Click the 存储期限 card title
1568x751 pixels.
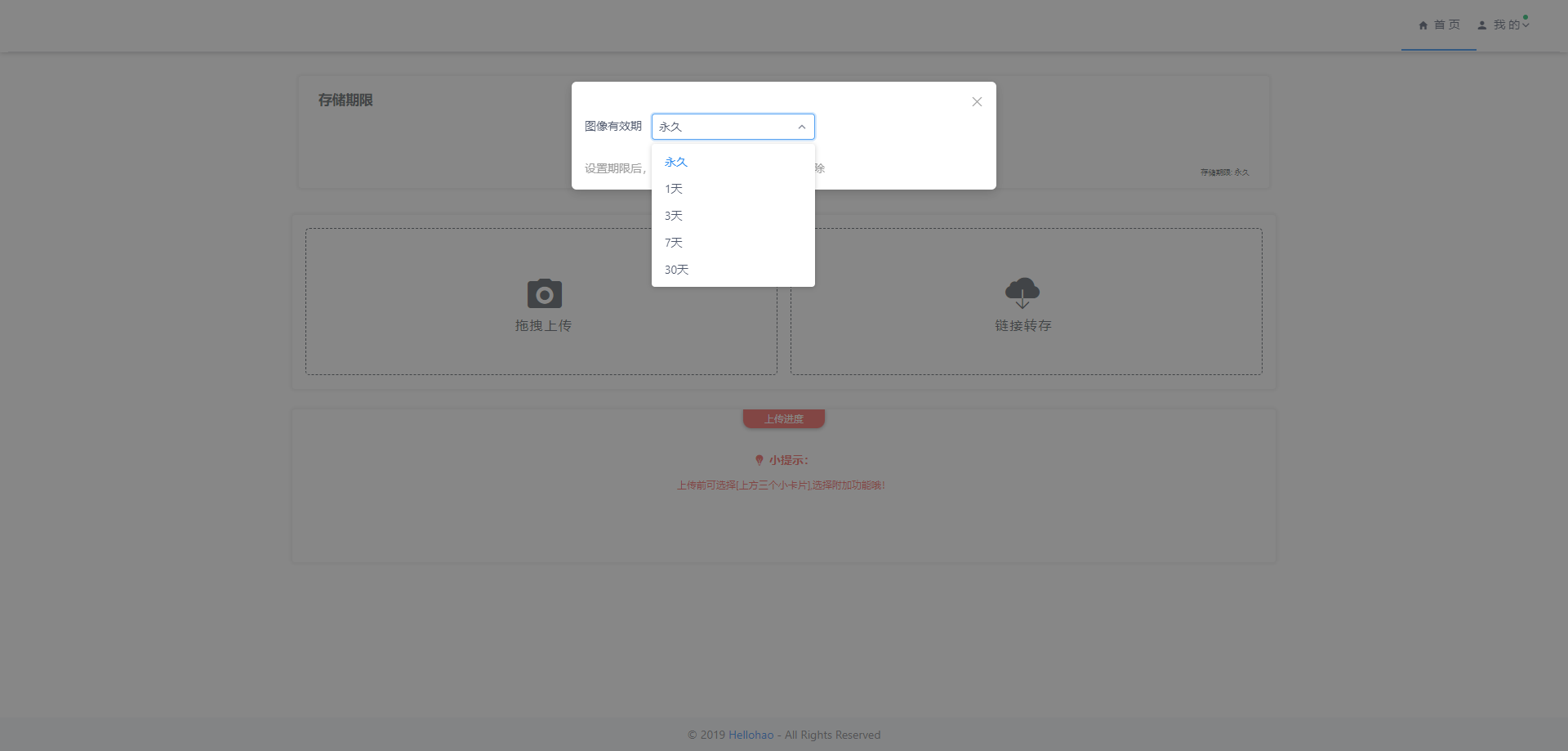point(345,100)
